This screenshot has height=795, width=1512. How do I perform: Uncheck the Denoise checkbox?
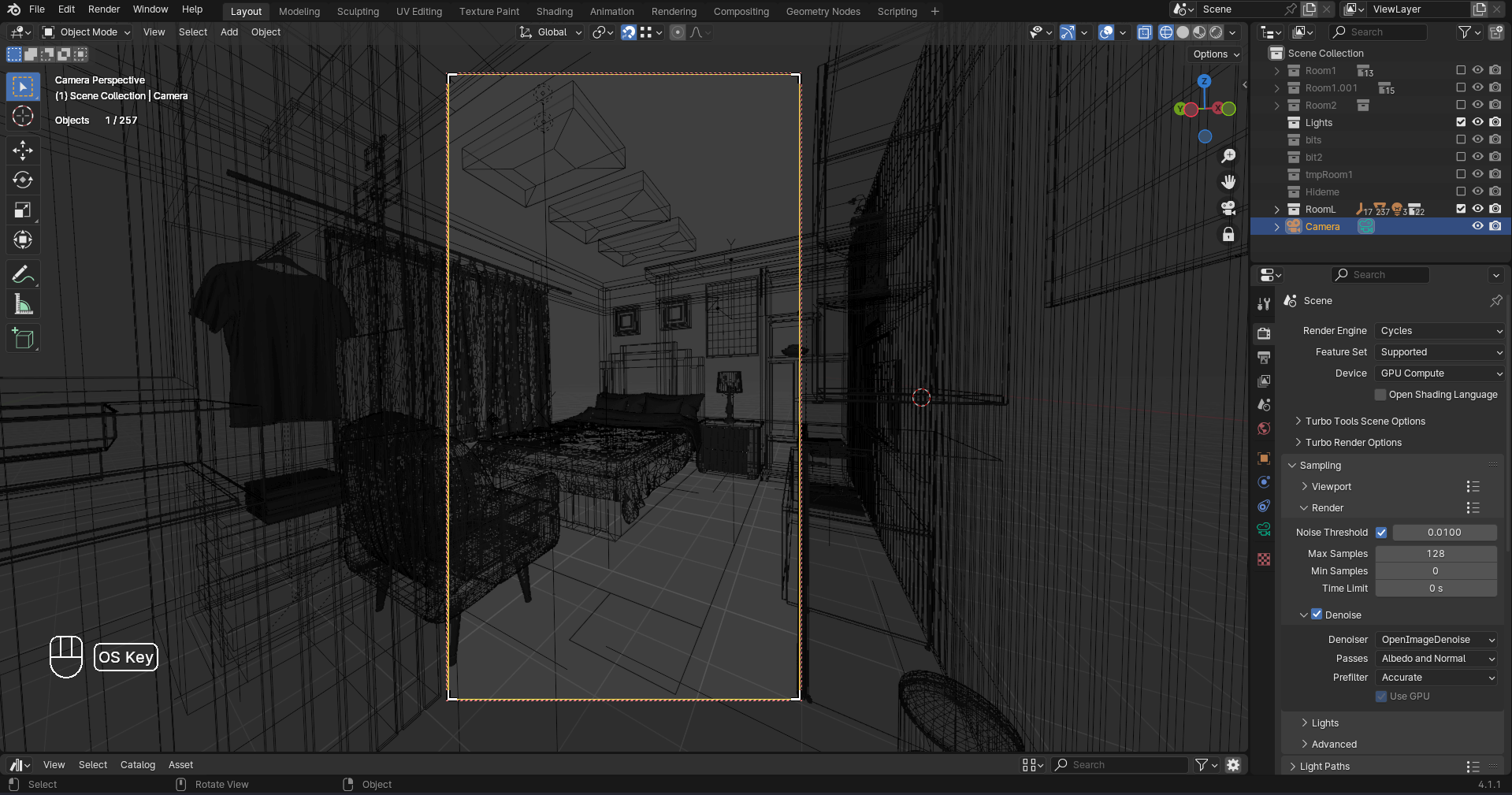point(1317,615)
